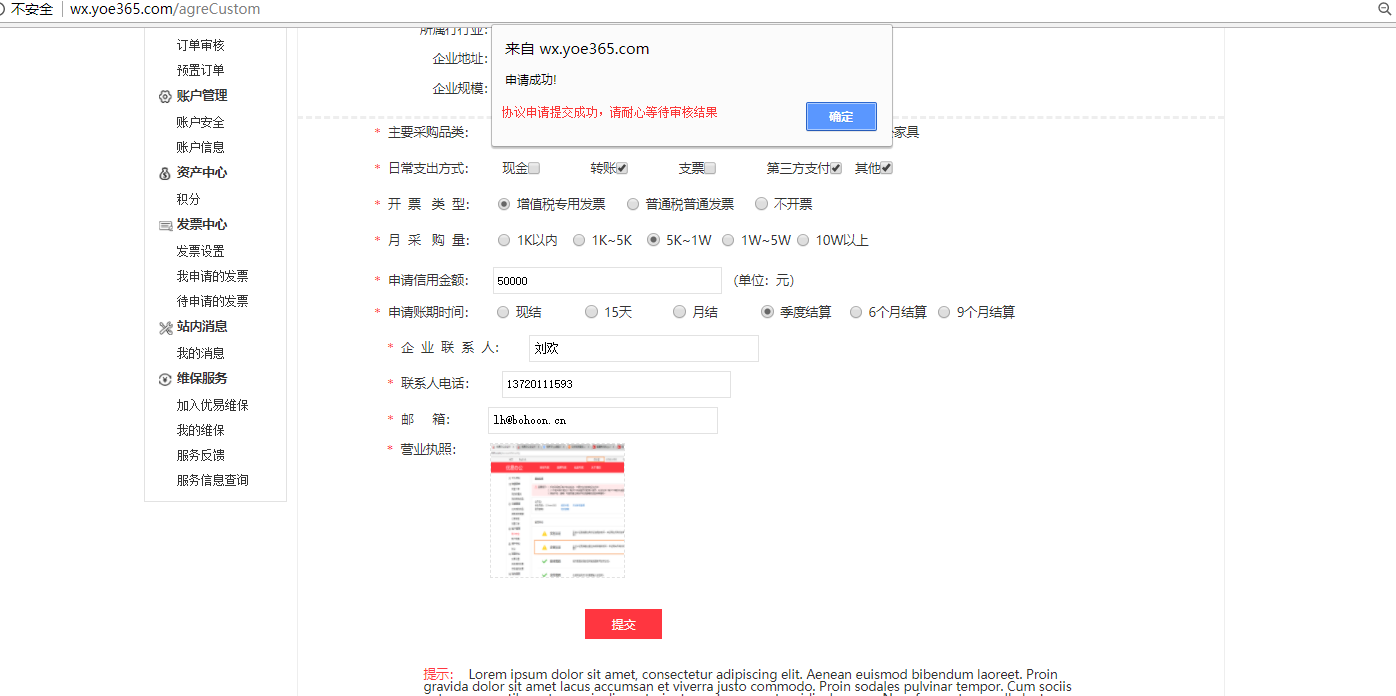Toggle the 现金 payment checkbox
The height and width of the screenshot is (696, 1396).
point(534,168)
